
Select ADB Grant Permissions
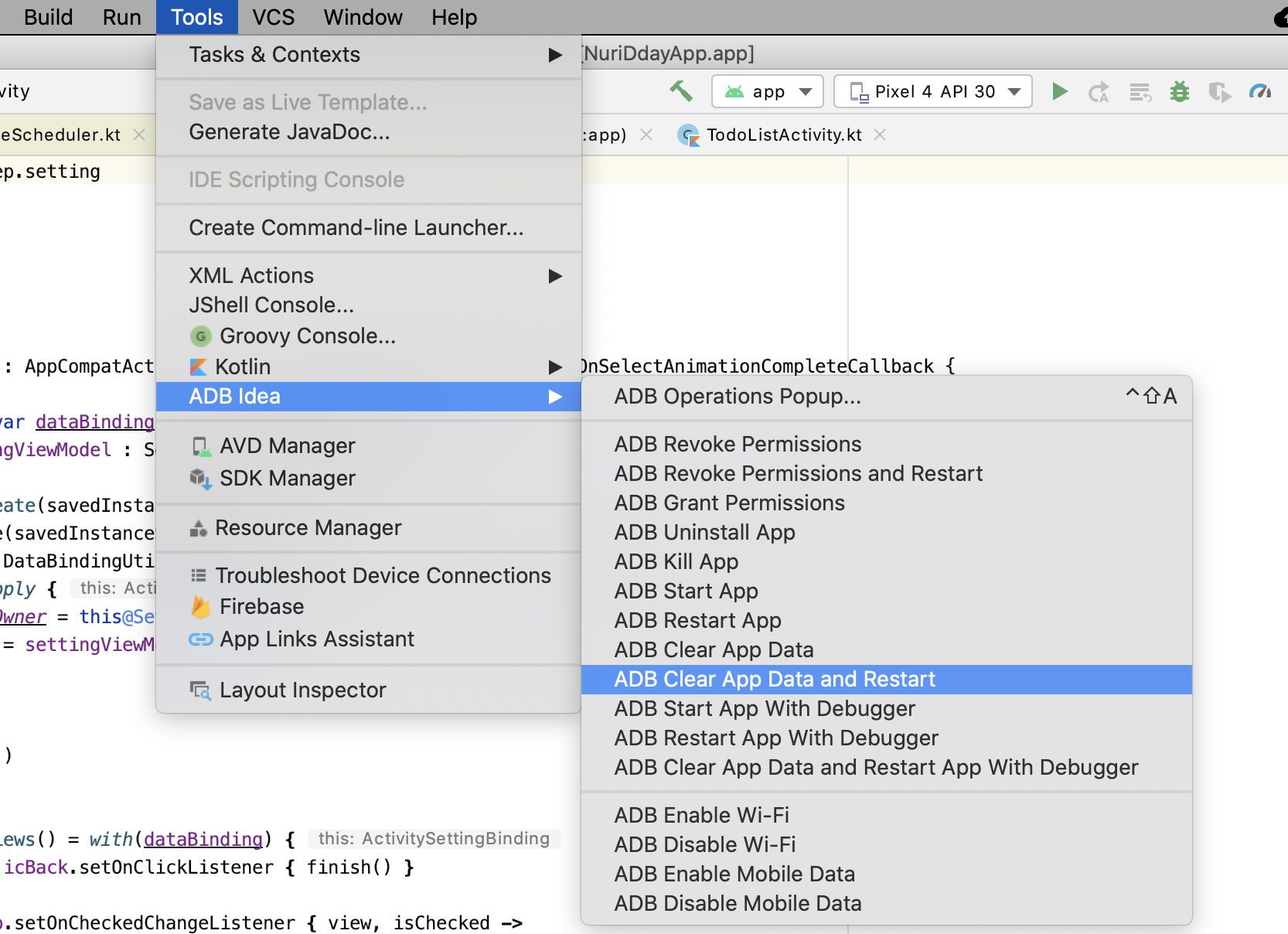click(x=887, y=503)
